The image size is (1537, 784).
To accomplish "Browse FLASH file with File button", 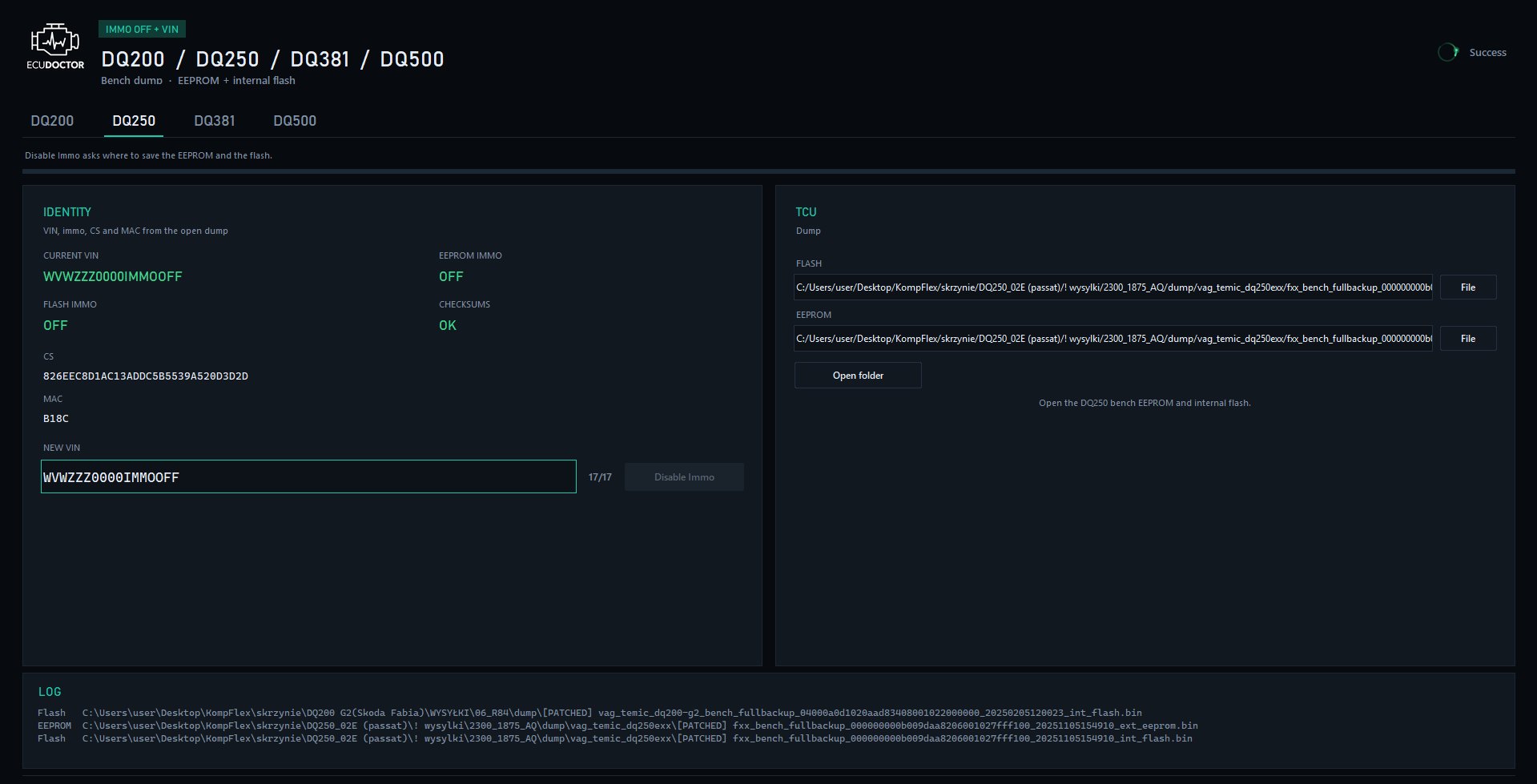I will pos(1468,287).
